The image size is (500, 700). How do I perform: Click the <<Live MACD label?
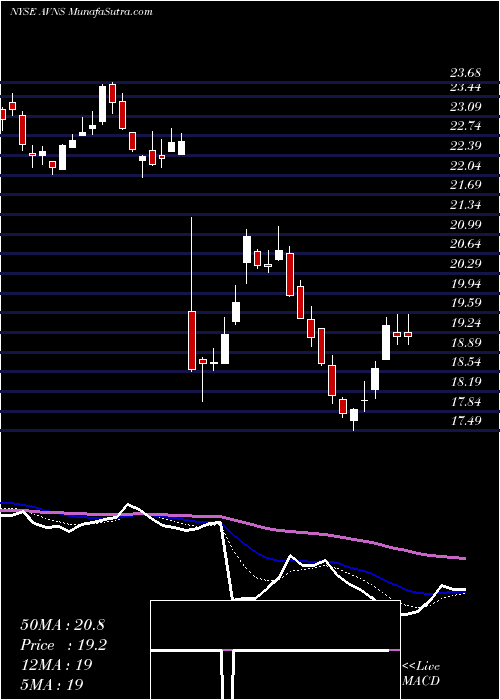click(421, 673)
